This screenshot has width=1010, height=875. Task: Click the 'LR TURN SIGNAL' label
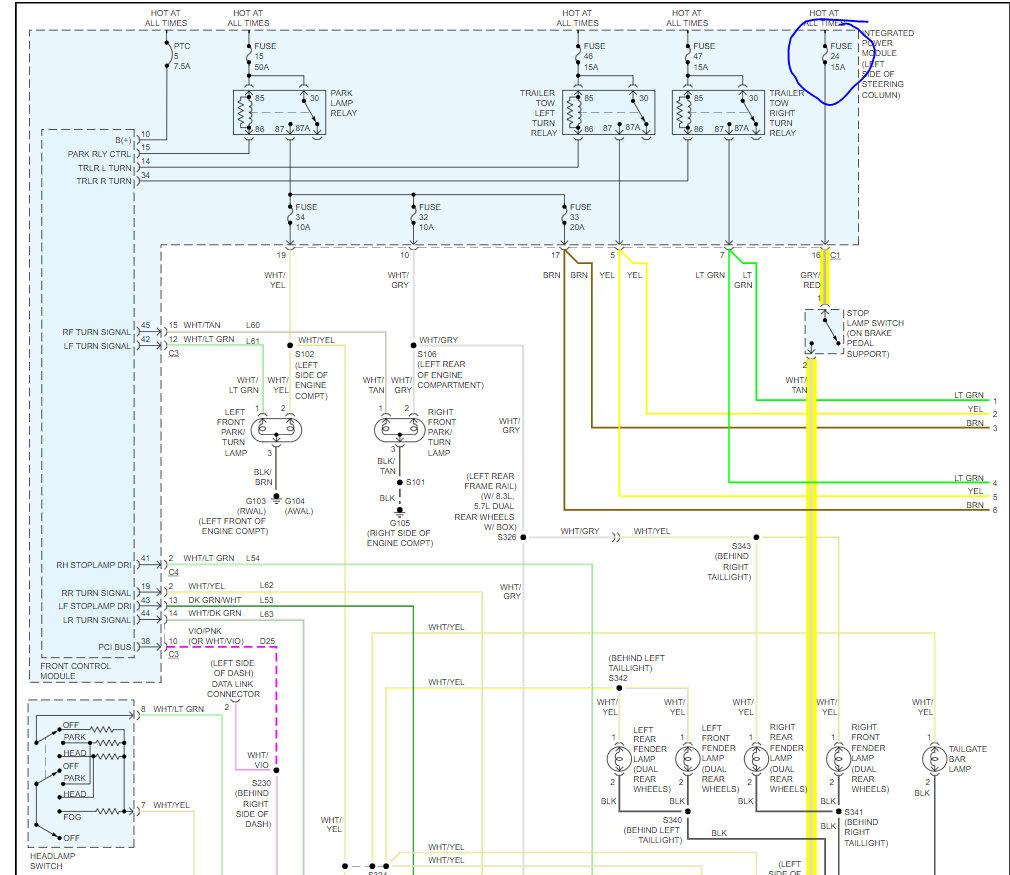(x=97, y=620)
